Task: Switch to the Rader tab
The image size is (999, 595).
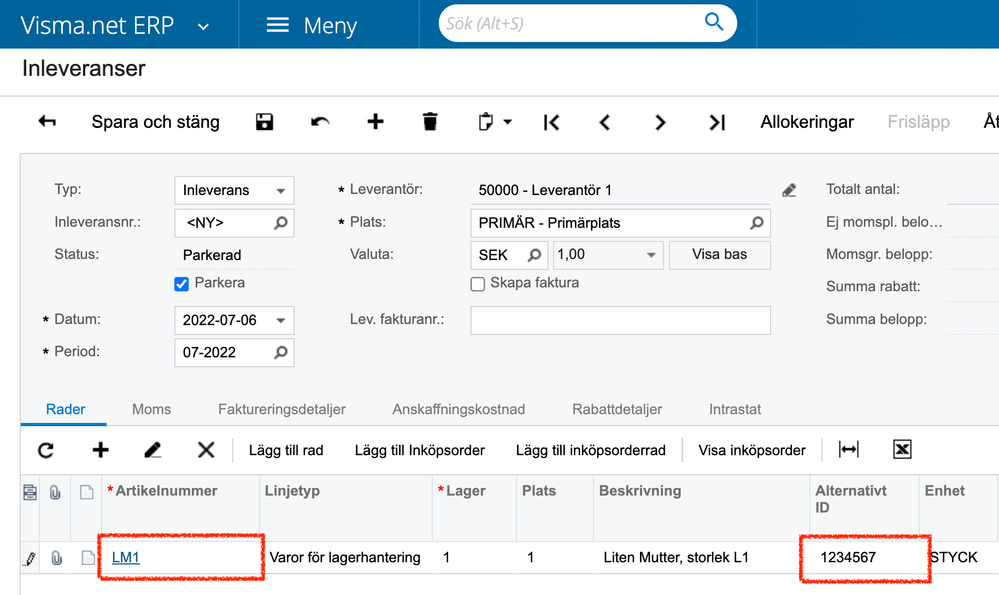Action: (x=66, y=409)
